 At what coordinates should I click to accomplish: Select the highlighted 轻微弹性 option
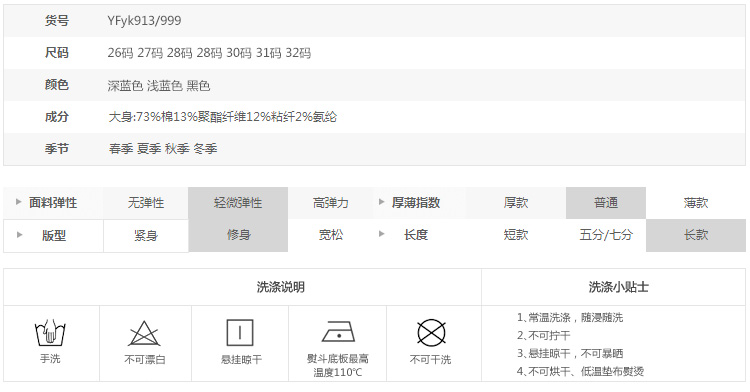(x=238, y=203)
